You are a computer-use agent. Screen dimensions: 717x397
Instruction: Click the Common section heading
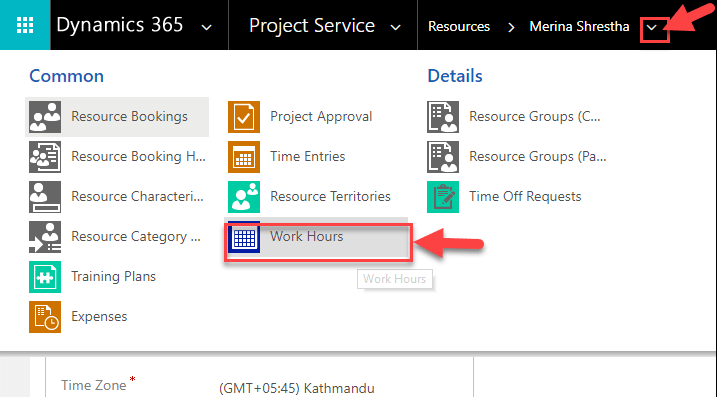(67, 76)
